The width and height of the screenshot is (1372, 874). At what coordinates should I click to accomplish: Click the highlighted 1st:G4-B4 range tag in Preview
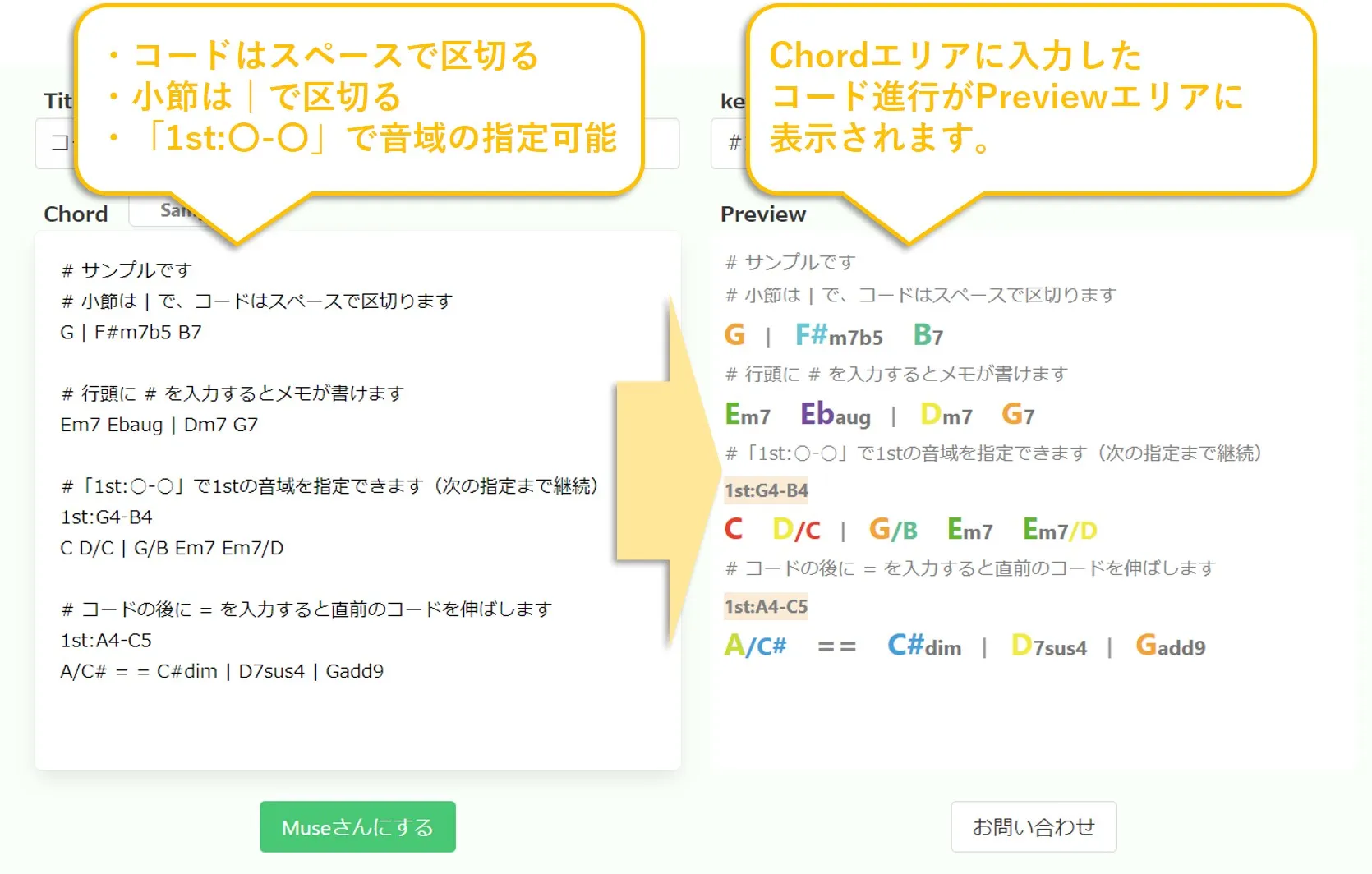click(766, 490)
